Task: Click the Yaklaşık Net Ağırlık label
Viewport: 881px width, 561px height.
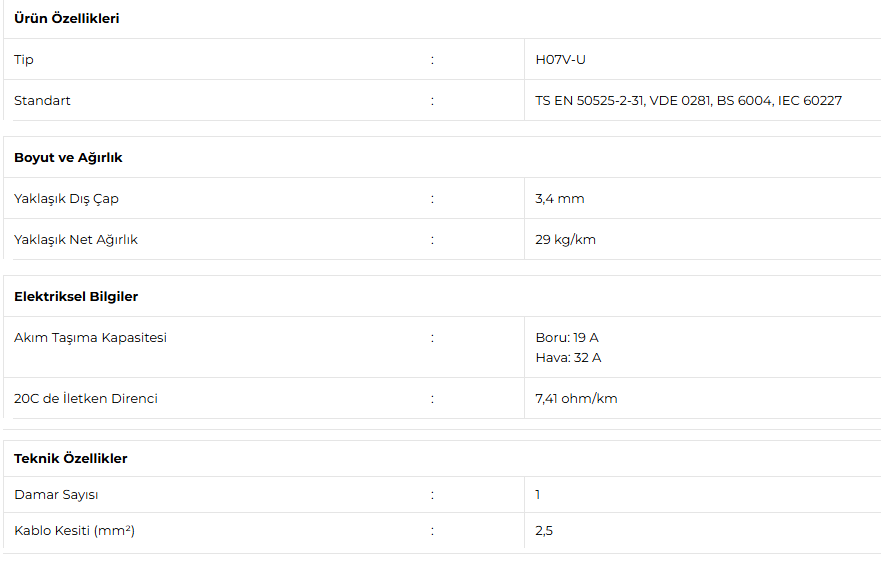Action: [76, 240]
